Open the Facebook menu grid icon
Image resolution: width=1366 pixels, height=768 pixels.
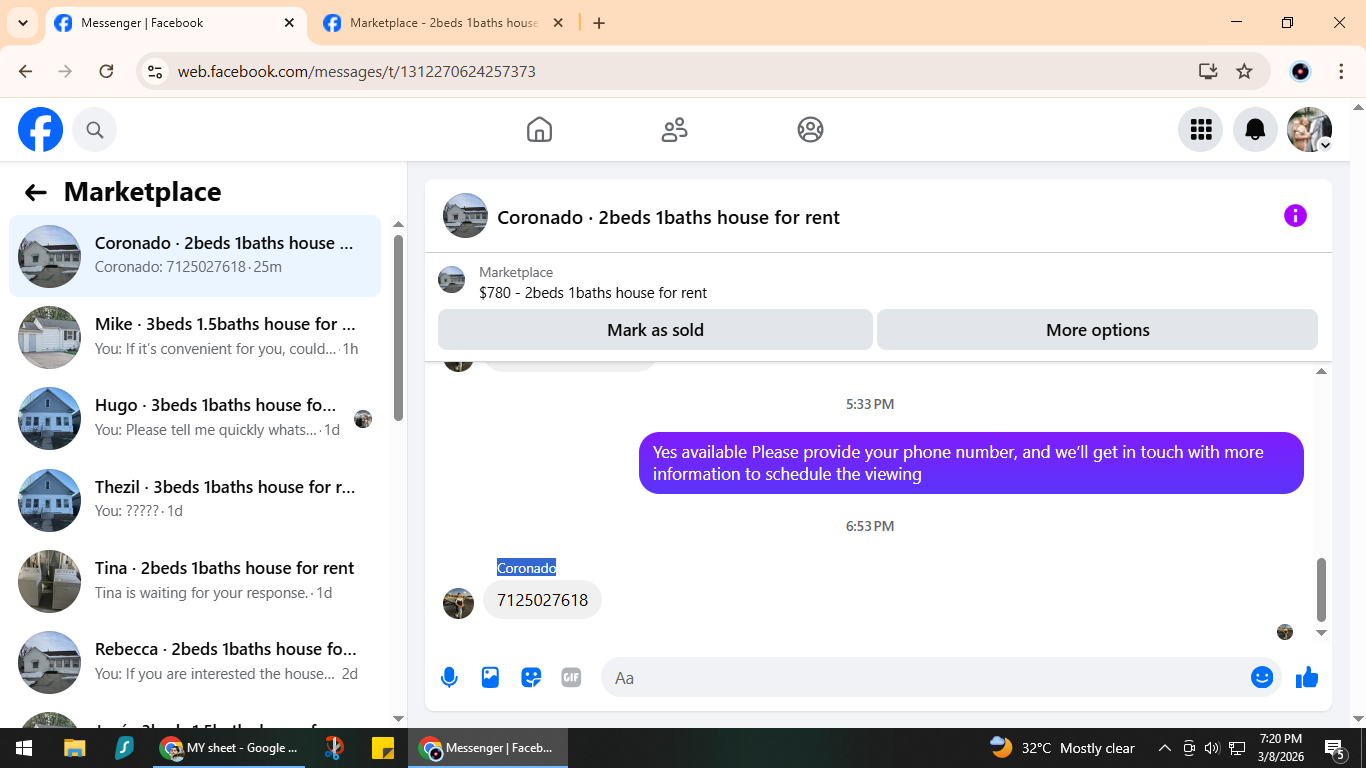pyautogui.click(x=1201, y=130)
